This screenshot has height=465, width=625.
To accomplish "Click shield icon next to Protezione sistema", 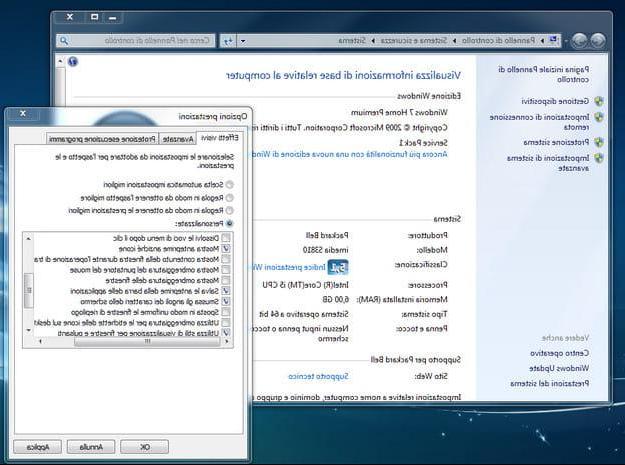I will tap(599, 142).
